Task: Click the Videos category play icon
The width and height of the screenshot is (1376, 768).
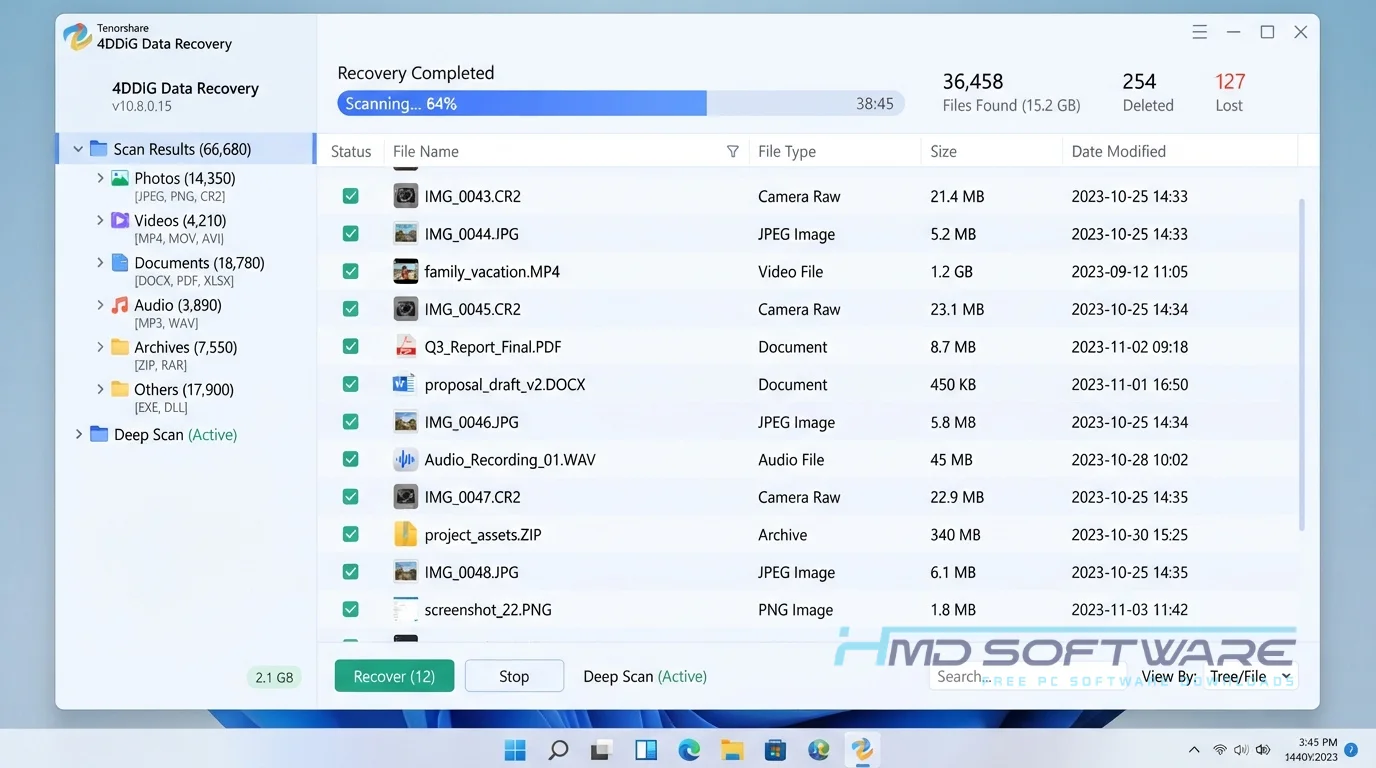Action: coord(120,220)
